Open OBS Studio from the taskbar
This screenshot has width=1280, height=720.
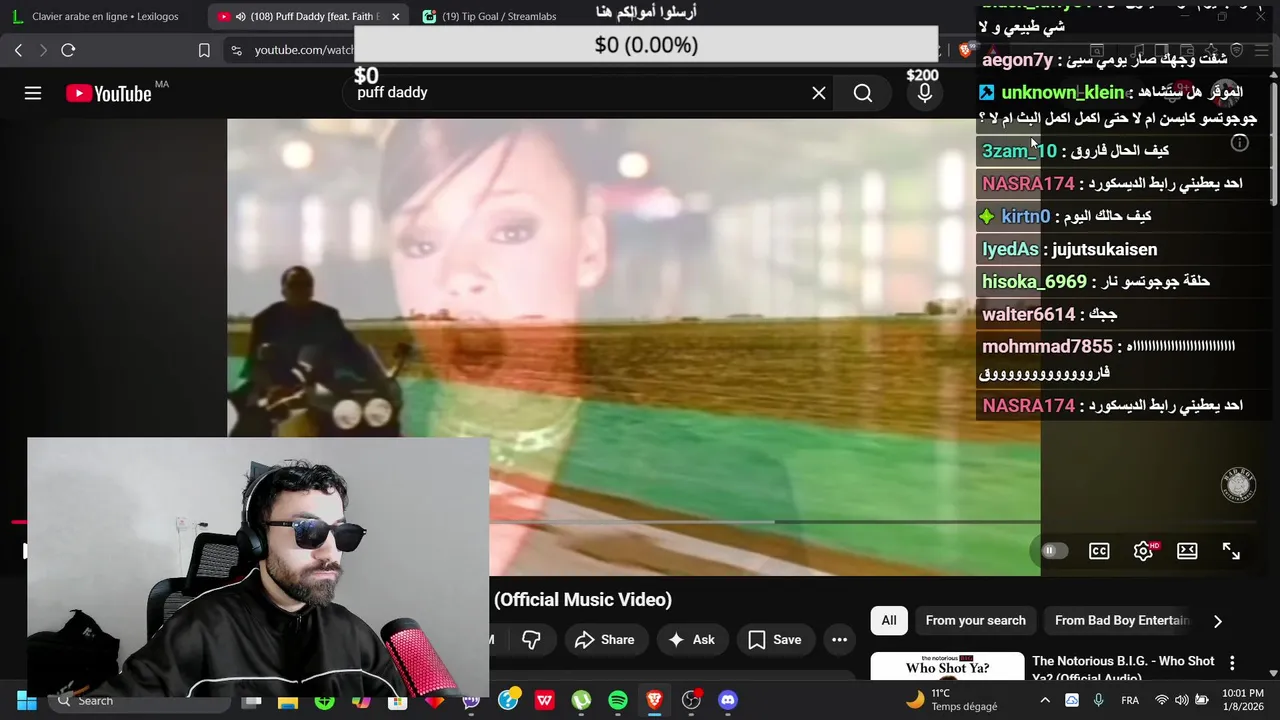coord(692,701)
